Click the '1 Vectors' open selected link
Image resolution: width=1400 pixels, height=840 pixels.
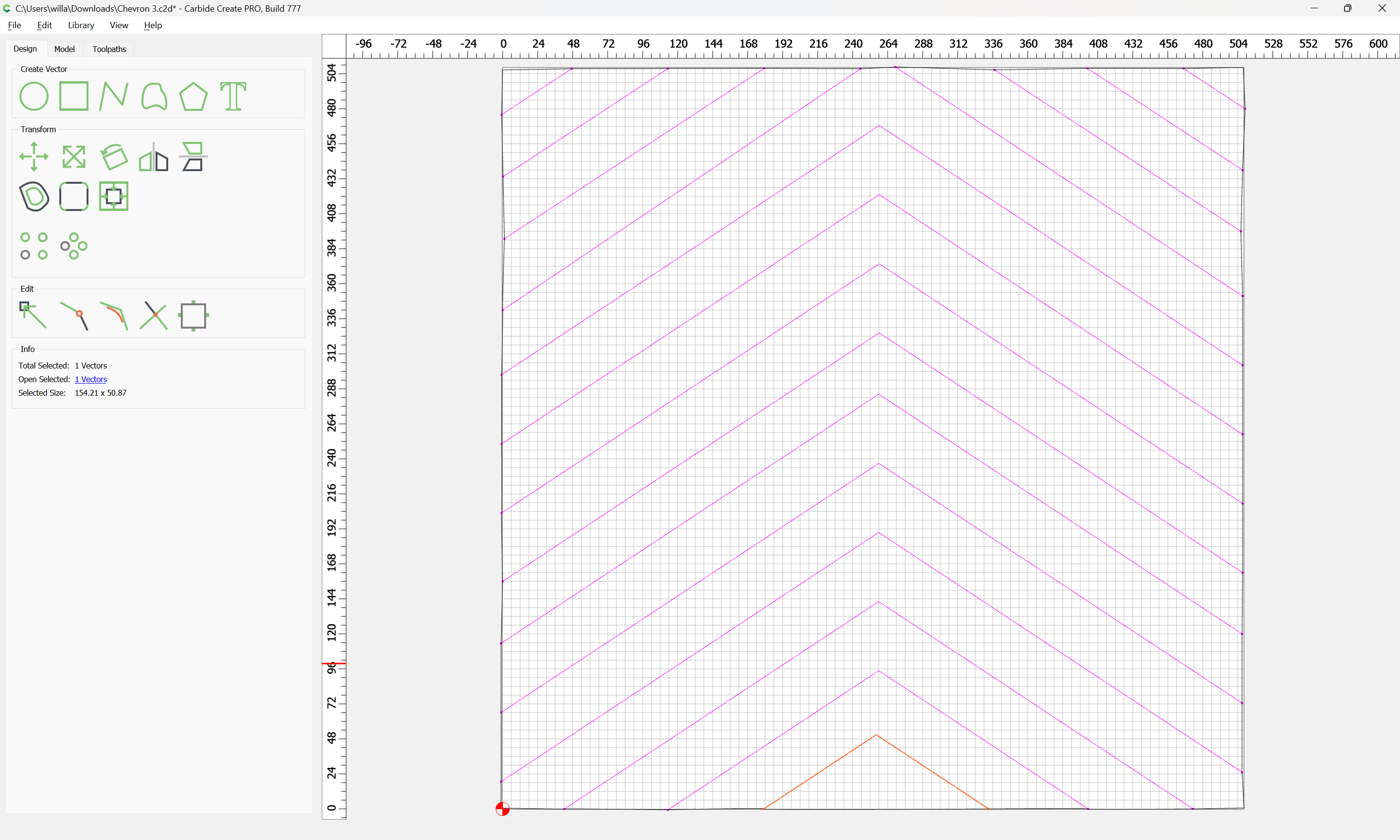[x=90, y=379]
